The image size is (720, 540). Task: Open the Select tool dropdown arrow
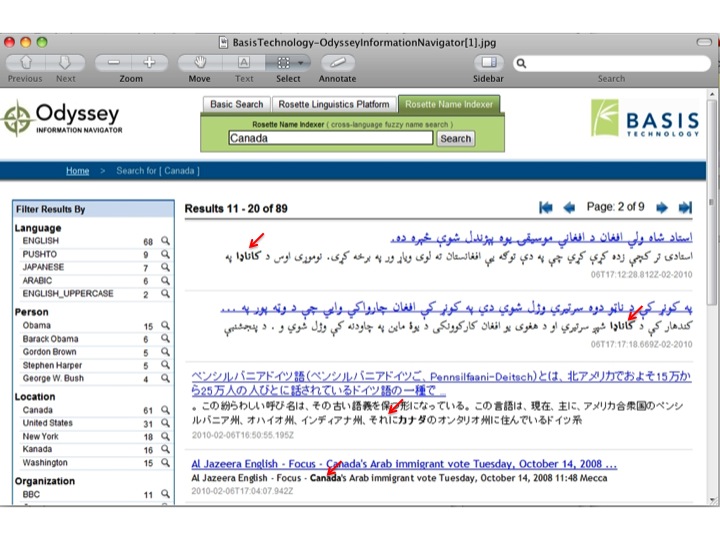[x=301, y=62]
